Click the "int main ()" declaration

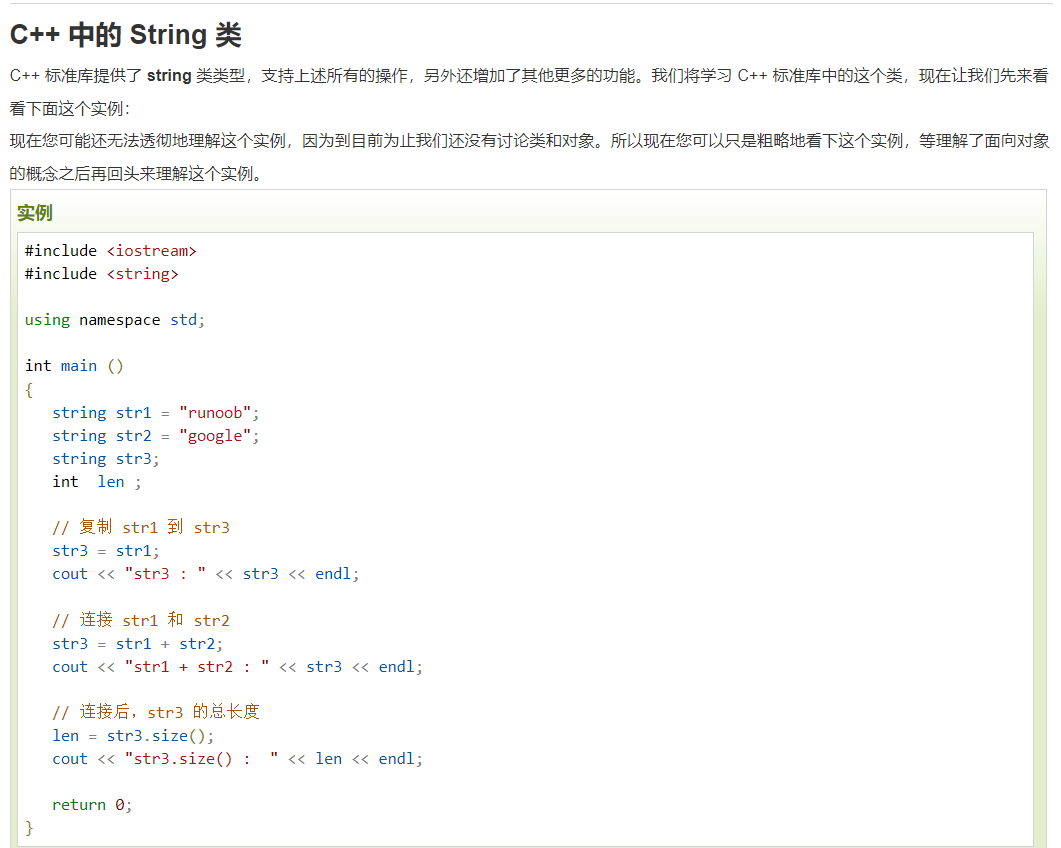75,366
